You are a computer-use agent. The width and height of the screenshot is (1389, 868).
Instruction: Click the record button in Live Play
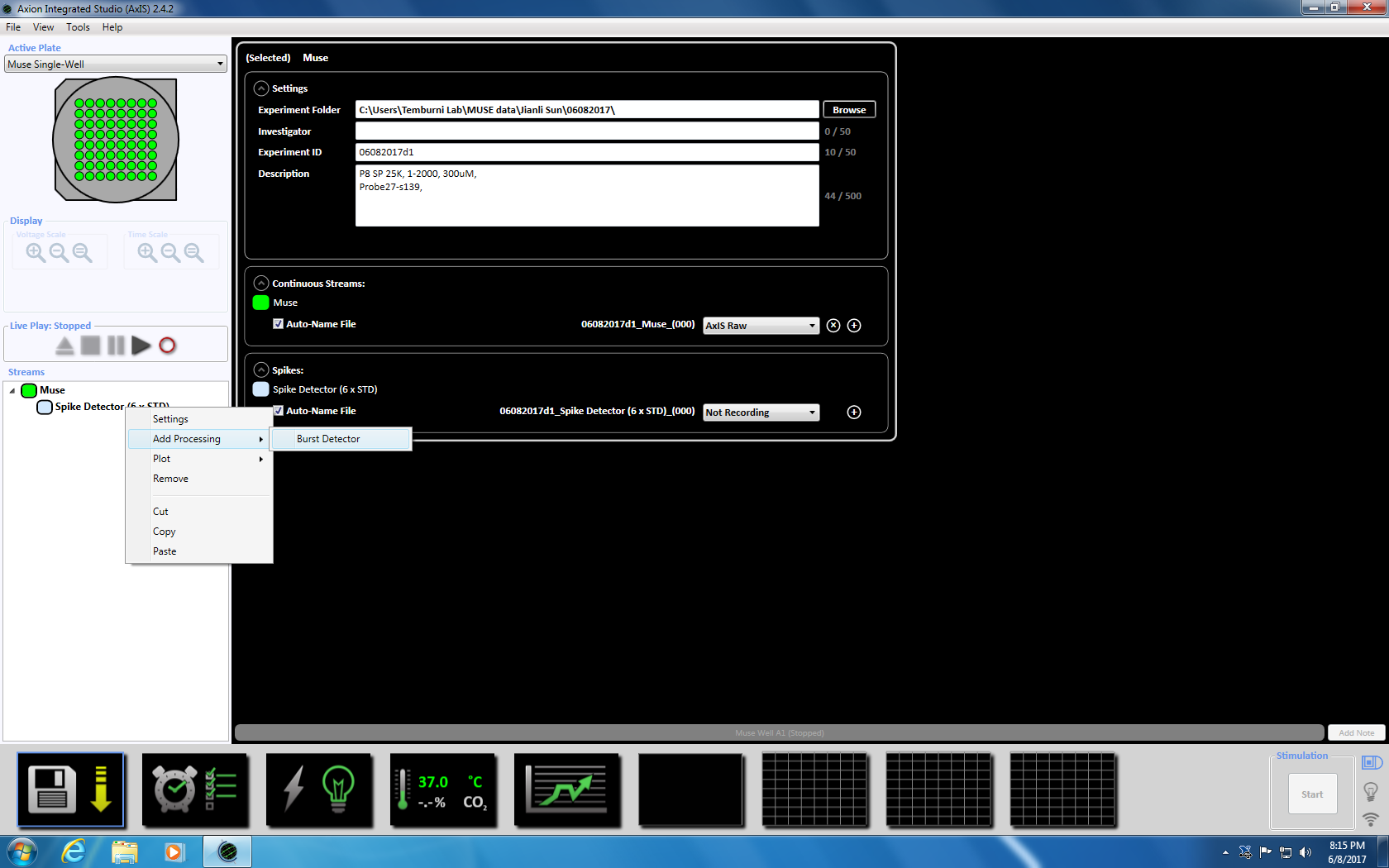[167, 346]
